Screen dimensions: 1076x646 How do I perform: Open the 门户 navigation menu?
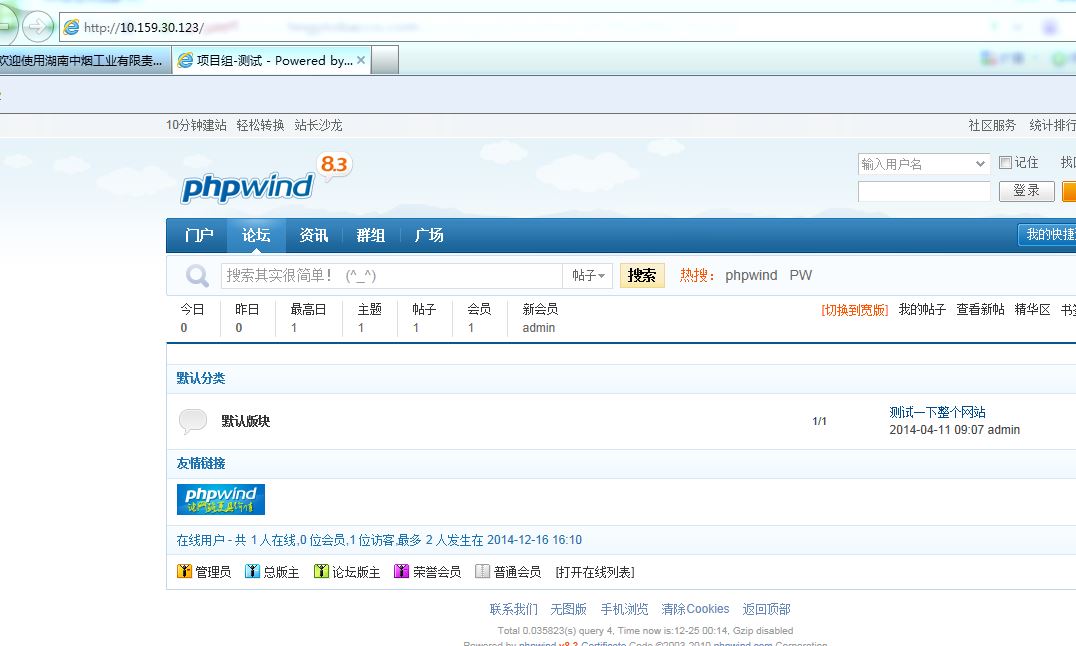click(198, 235)
